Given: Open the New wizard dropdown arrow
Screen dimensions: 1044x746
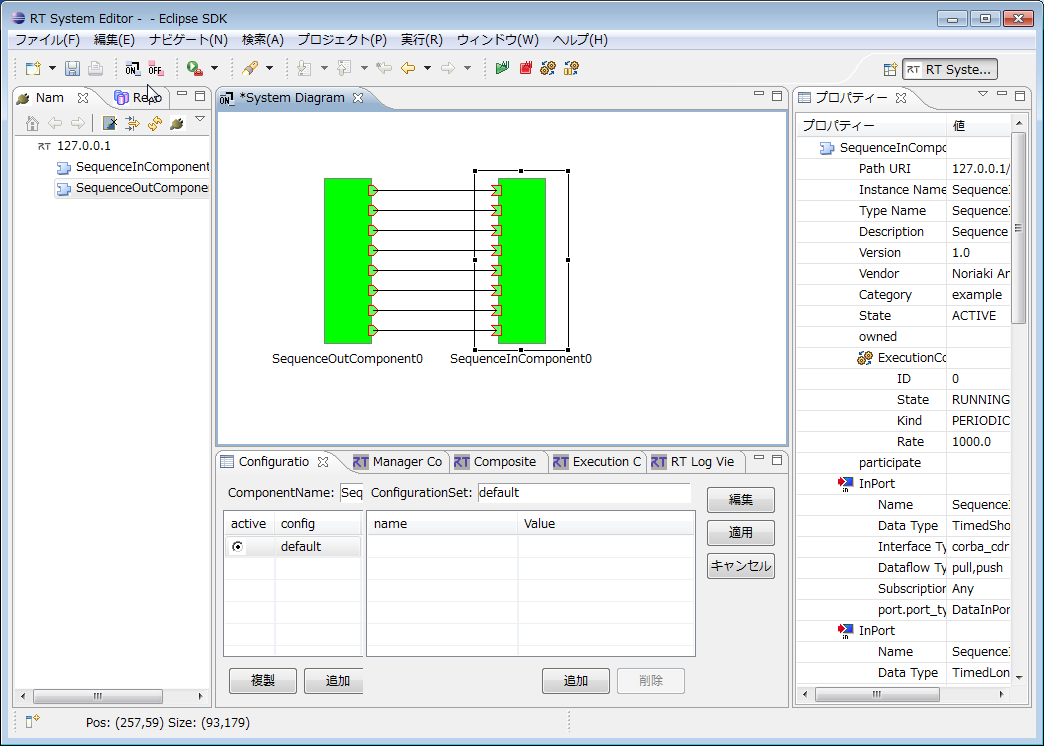Looking at the screenshot, I should 52,68.
